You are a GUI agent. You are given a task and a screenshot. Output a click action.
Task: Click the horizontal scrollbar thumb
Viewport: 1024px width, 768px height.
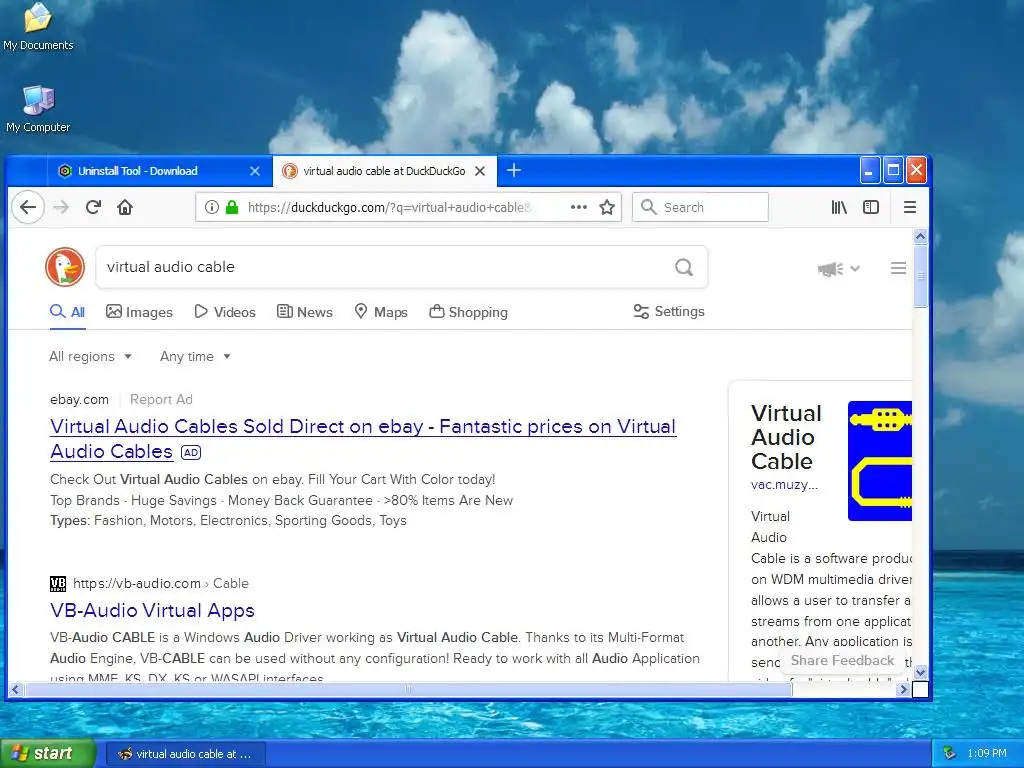point(408,689)
